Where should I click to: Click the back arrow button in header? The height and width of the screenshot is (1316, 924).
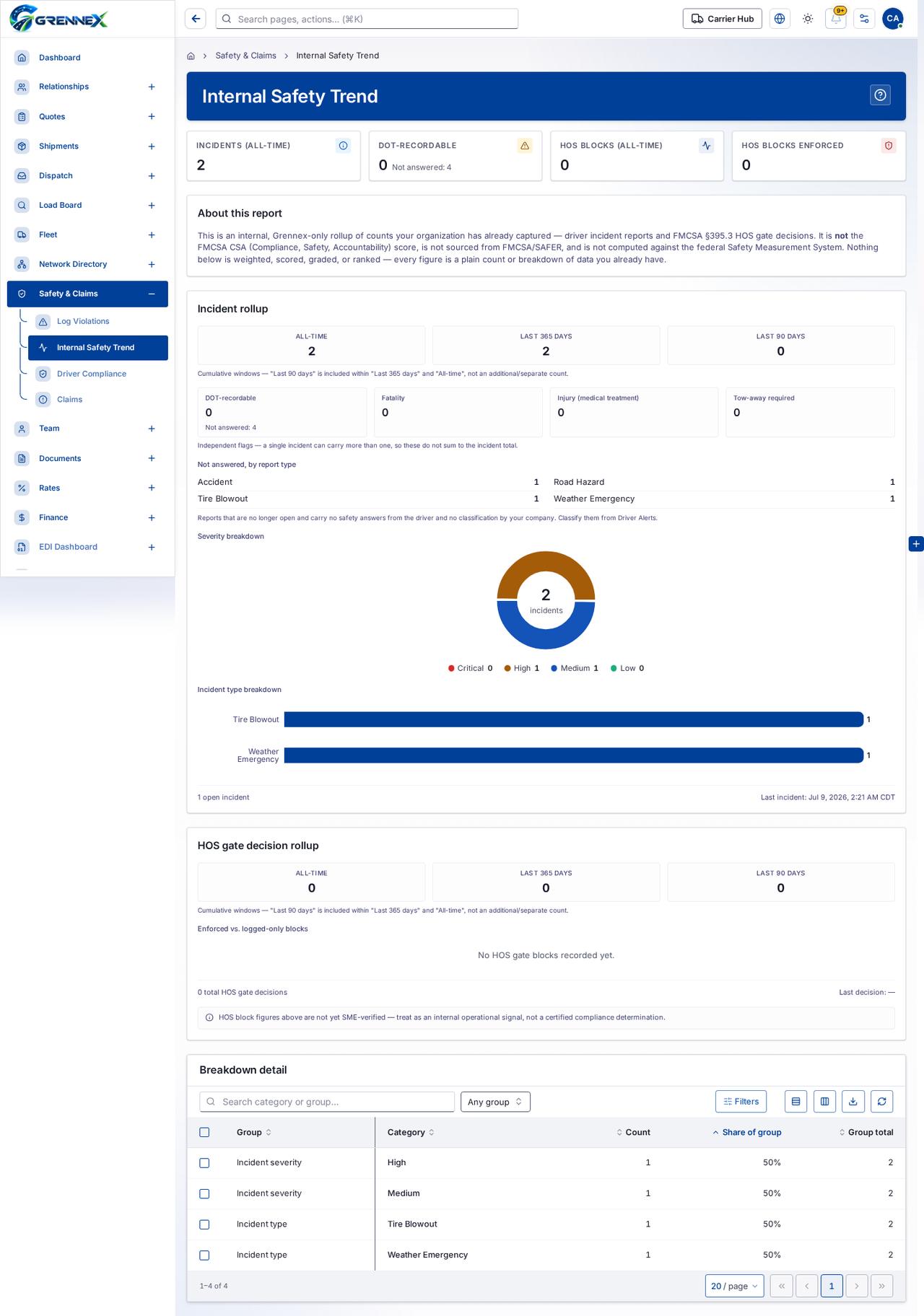196,19
